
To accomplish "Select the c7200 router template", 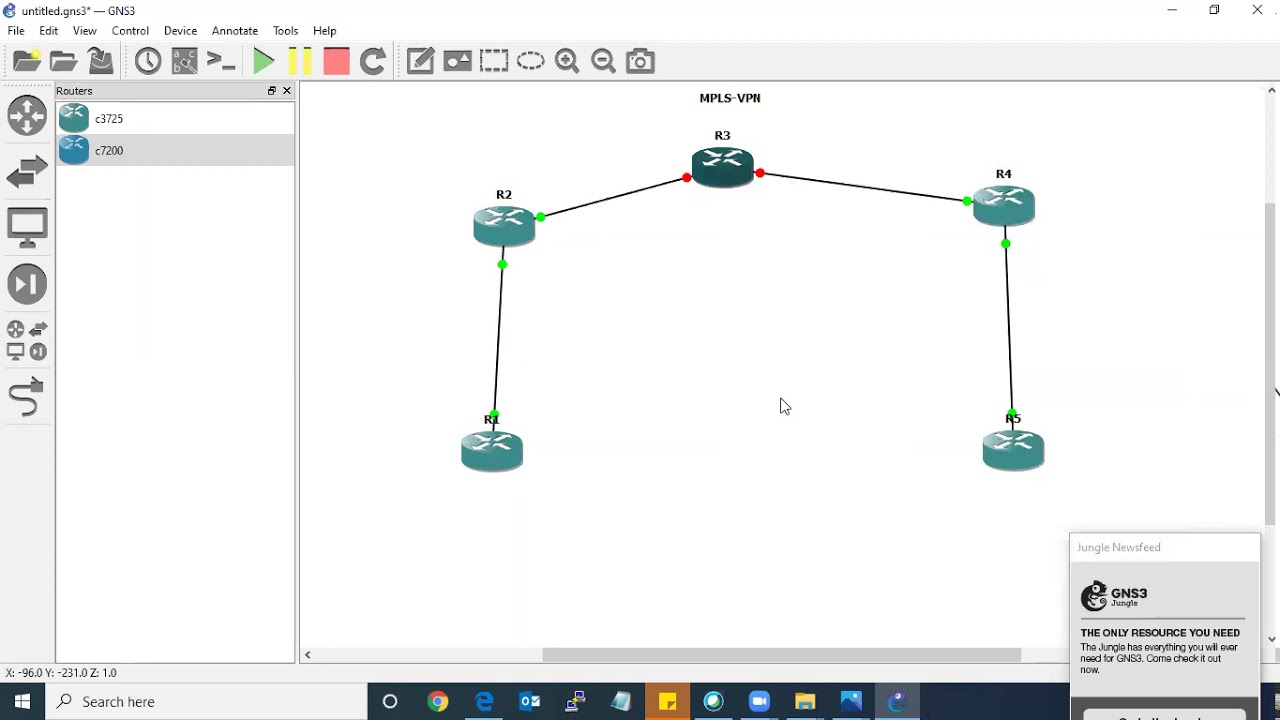I will [175, 150].
